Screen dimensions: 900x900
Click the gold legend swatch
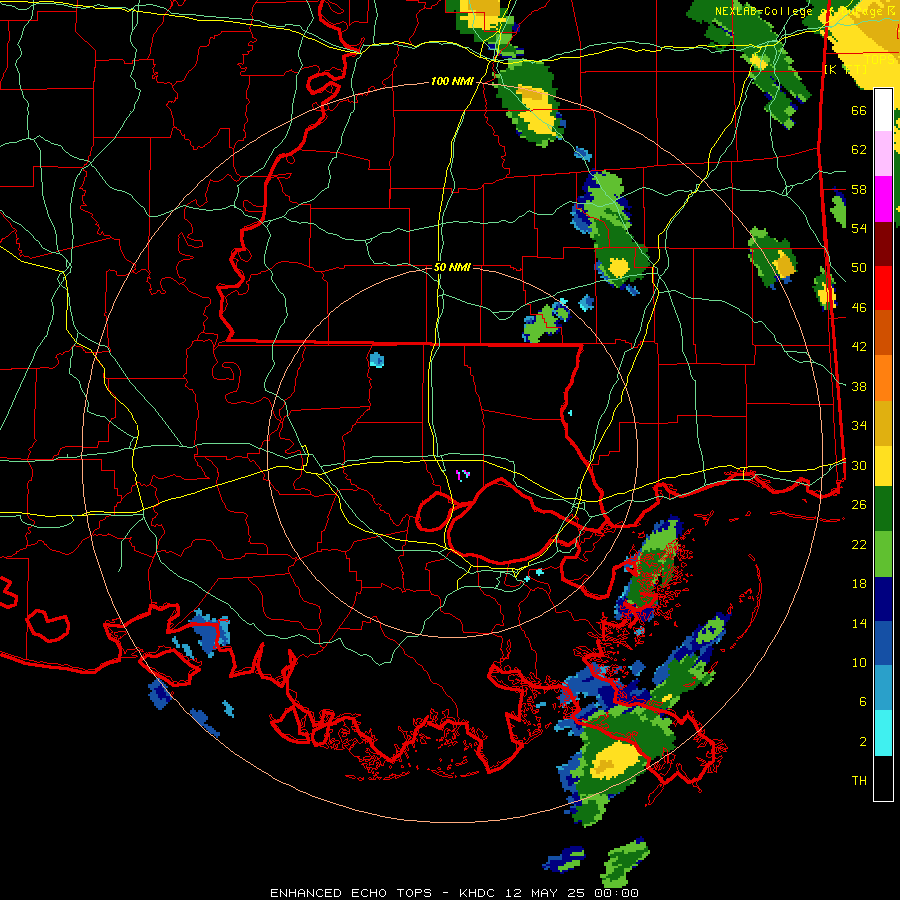point(883,422)
